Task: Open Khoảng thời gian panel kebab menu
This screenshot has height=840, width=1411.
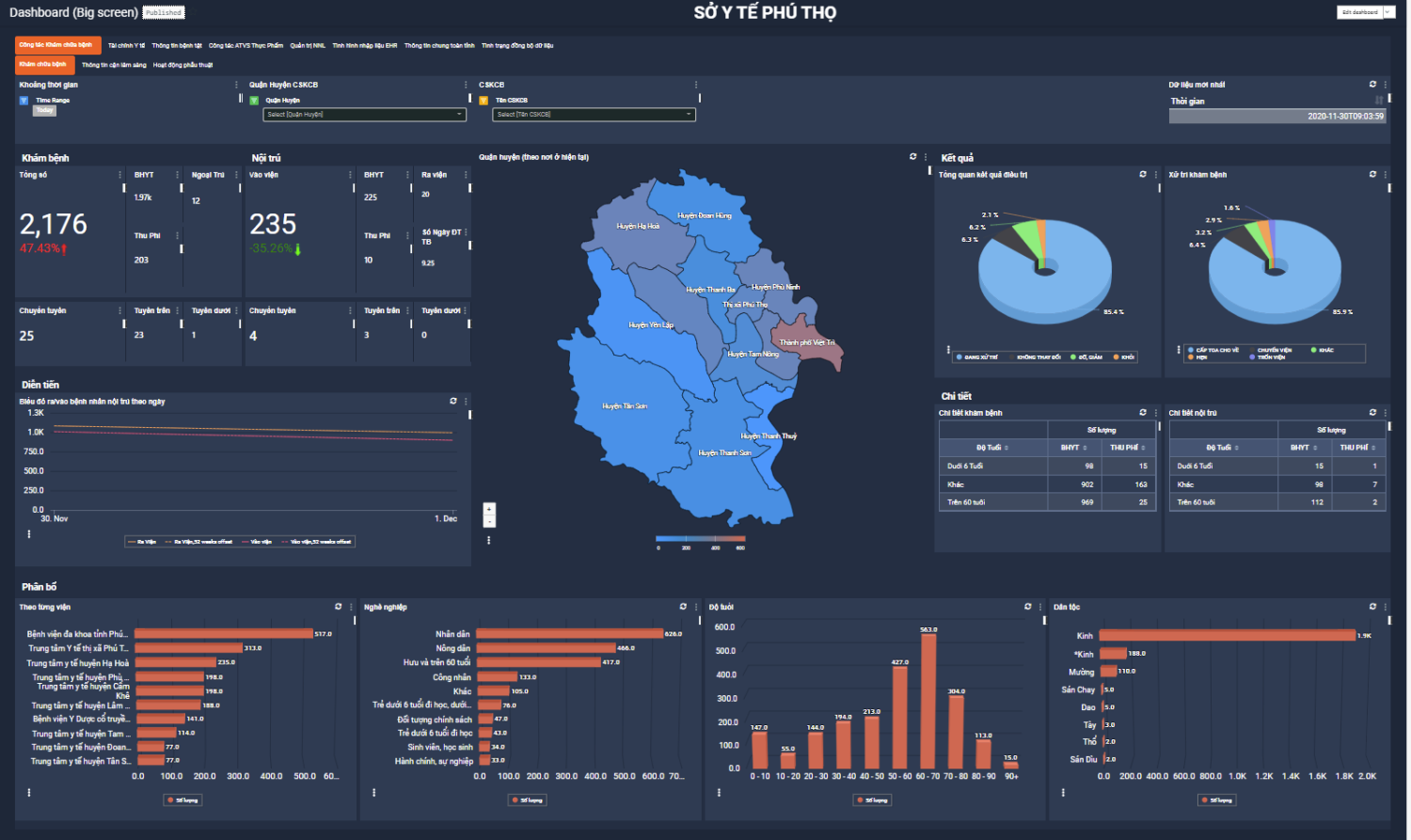Action: tap(237, 85)
